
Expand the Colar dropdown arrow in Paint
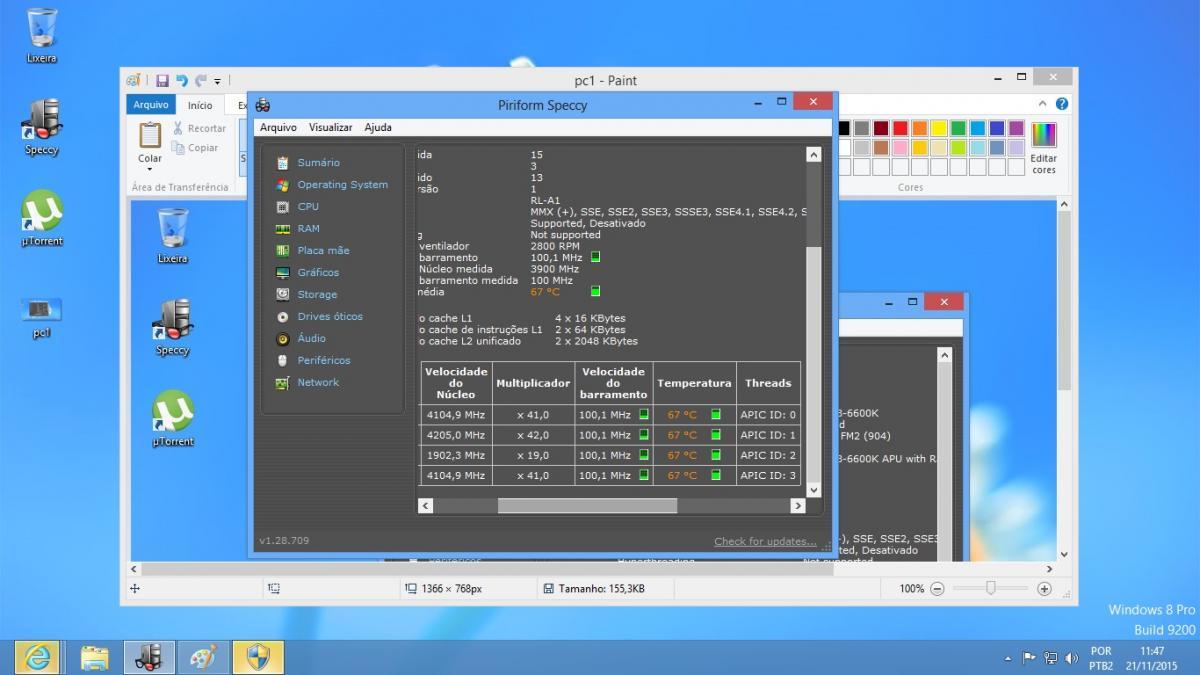coord(150,168)
